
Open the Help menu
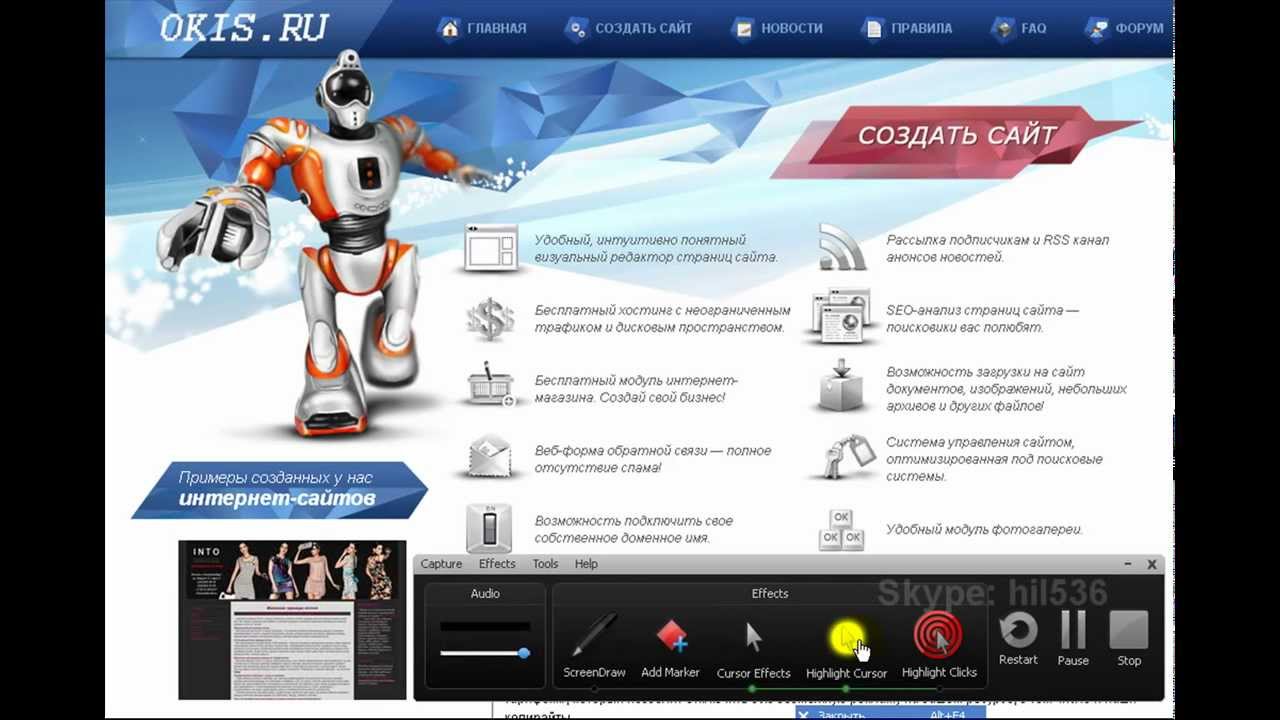pos(586,564)
